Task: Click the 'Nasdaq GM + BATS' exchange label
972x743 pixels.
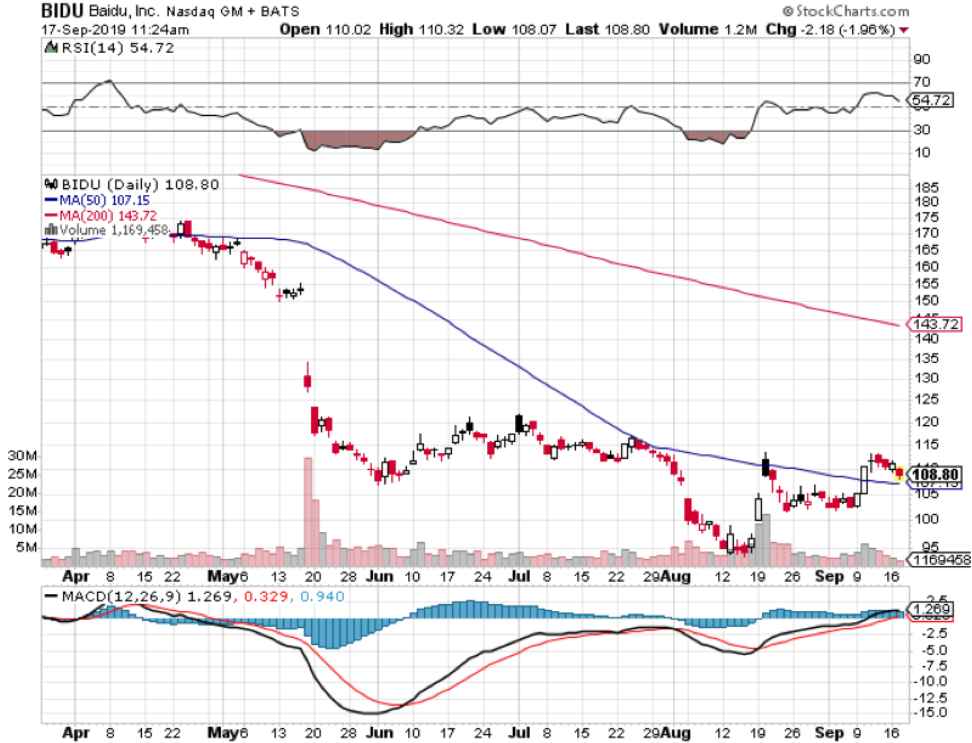Action: click(x=232, y=12)
